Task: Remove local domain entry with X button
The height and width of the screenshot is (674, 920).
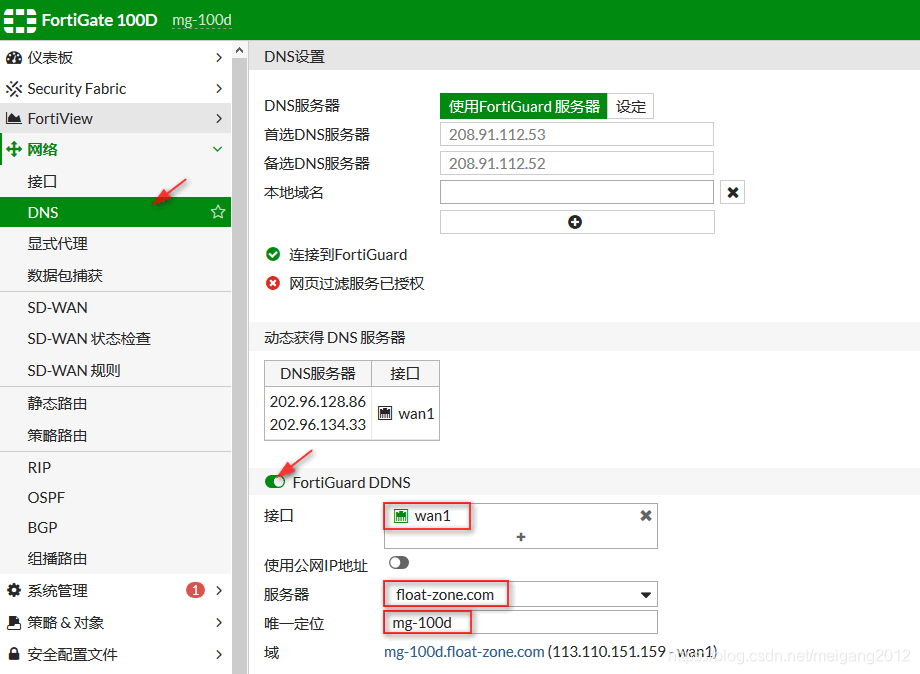Action: point(732,192)
